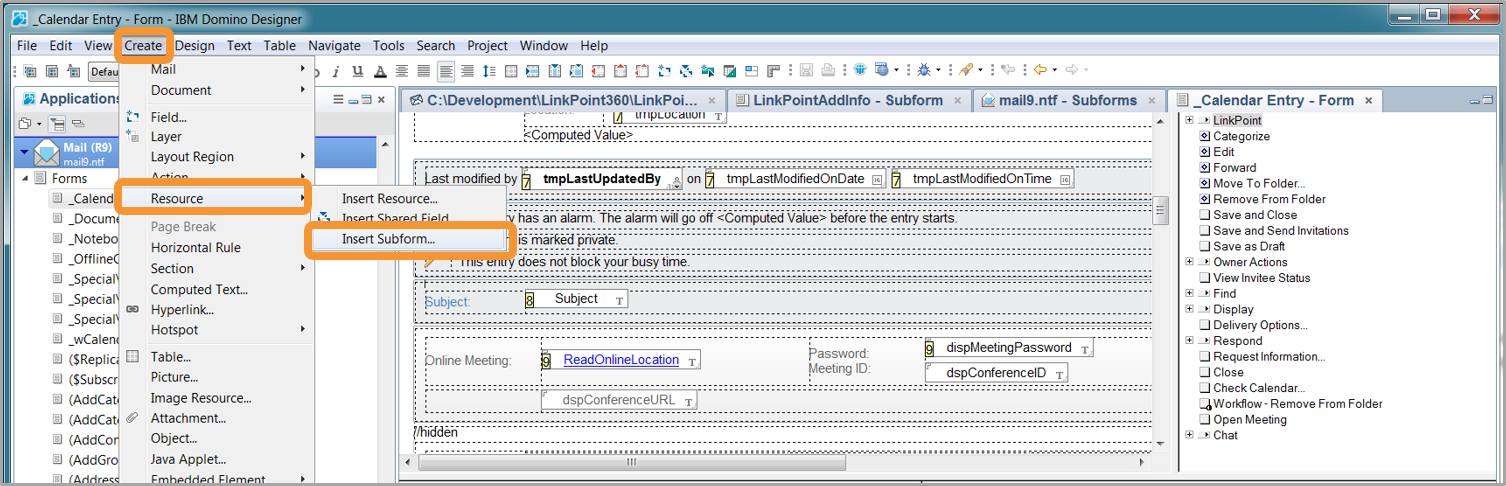Collapse the Forms tree node
Viewport: 1506px width, 486px height.
click(x=26, y=178)
